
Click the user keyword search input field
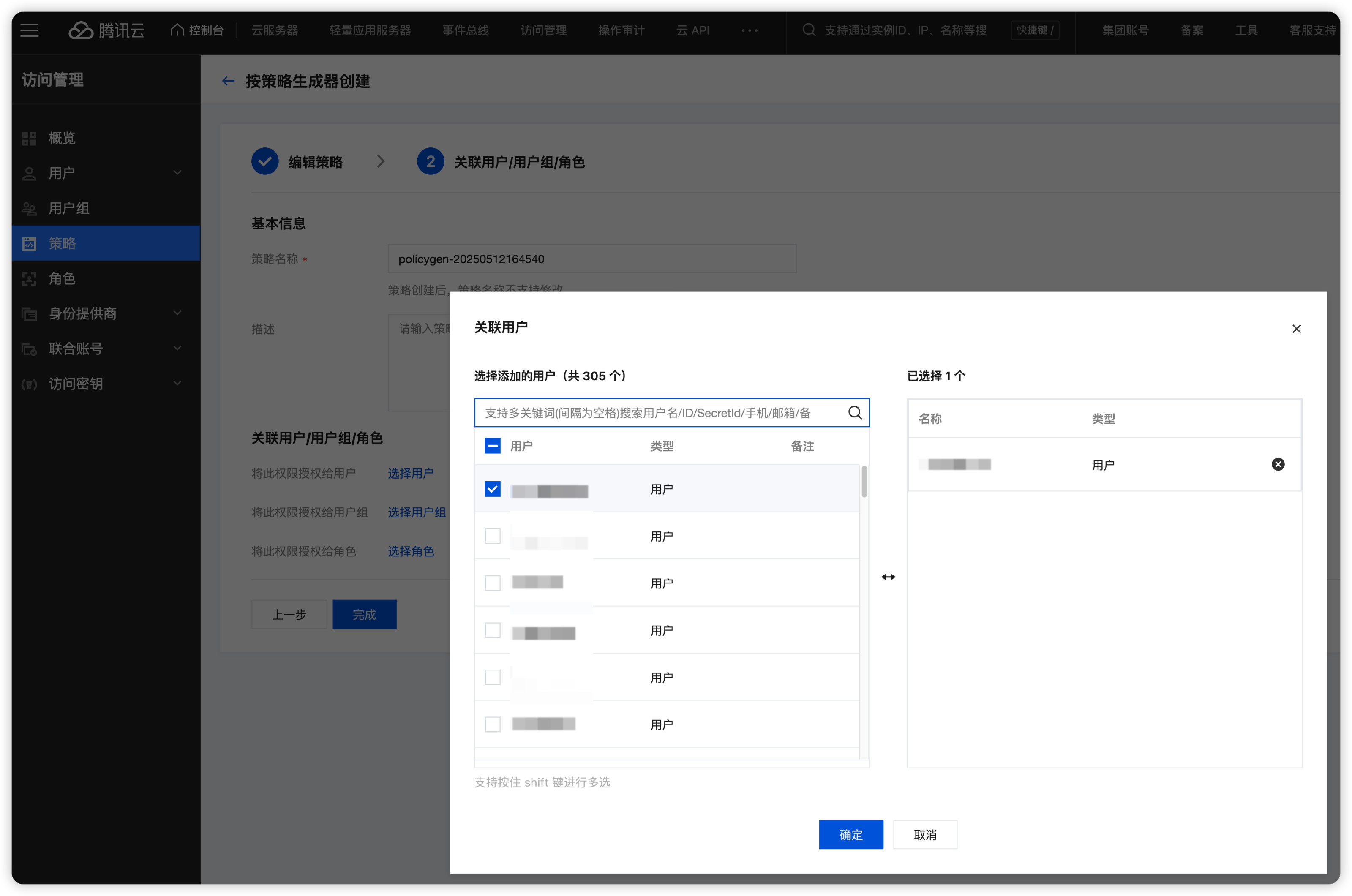click(x=657, y=413)
